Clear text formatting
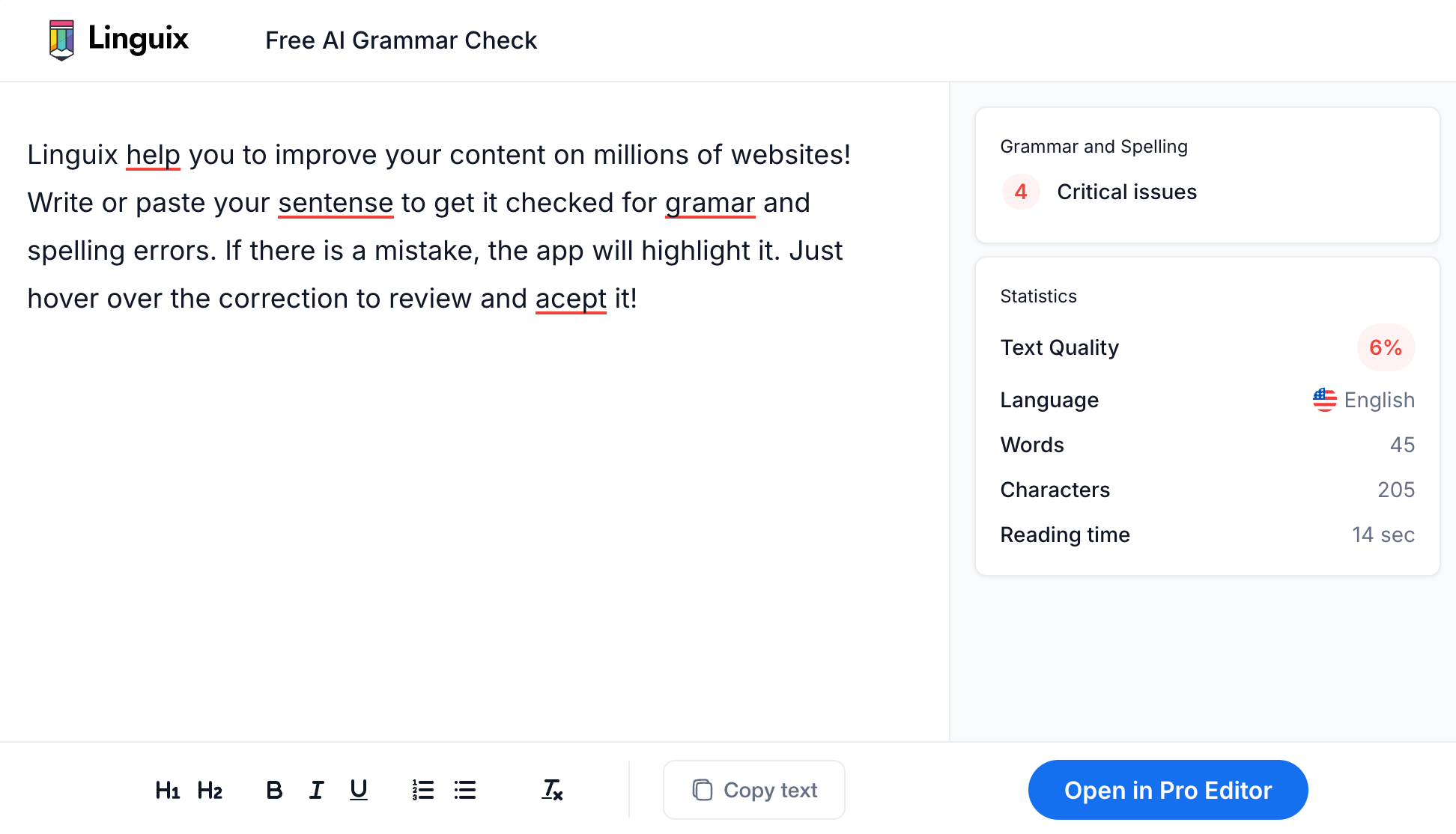Screen dimensions: 1456x834 coord(552,790)
